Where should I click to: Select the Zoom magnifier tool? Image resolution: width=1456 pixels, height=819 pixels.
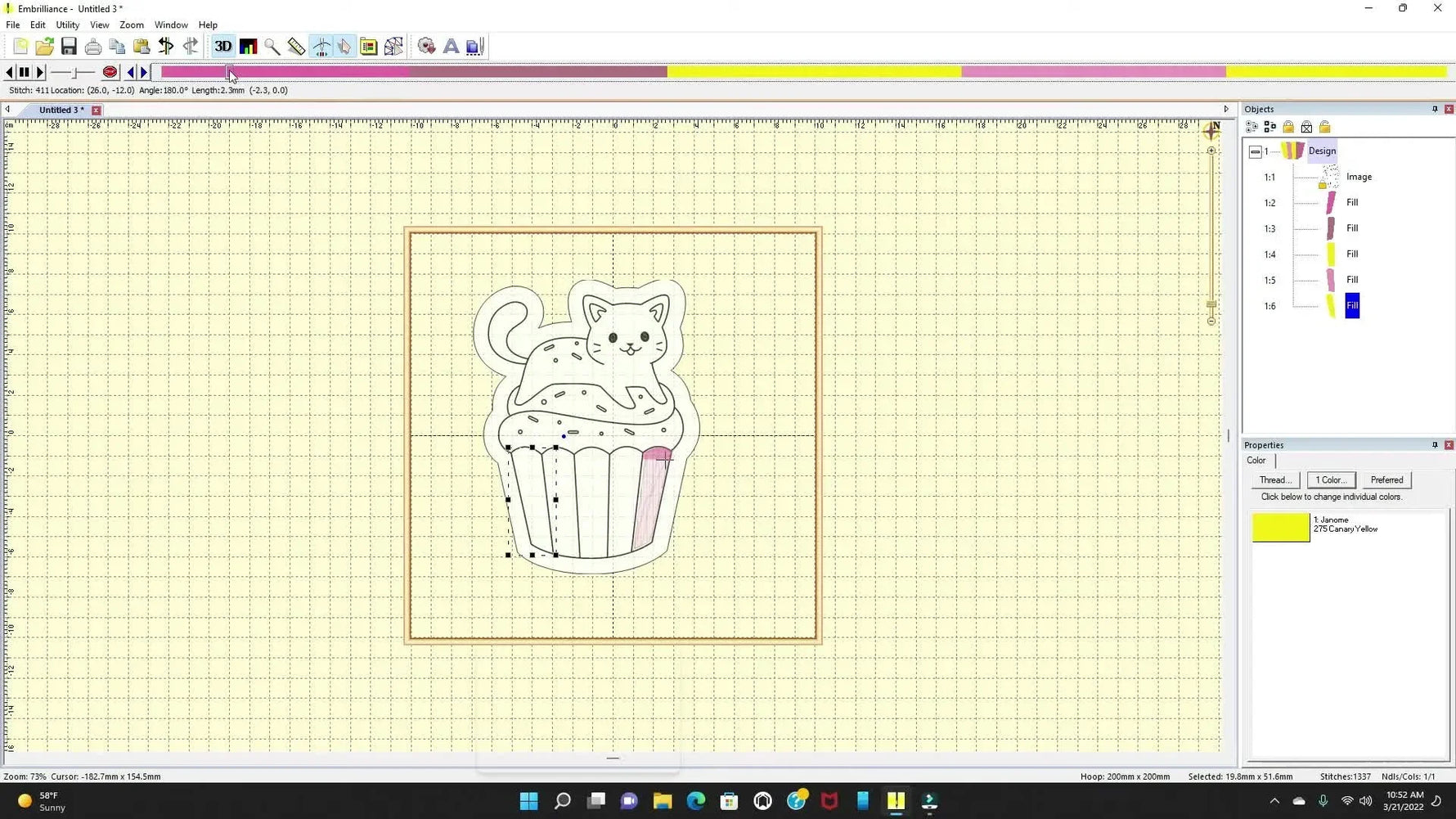[x=272, y=47]
